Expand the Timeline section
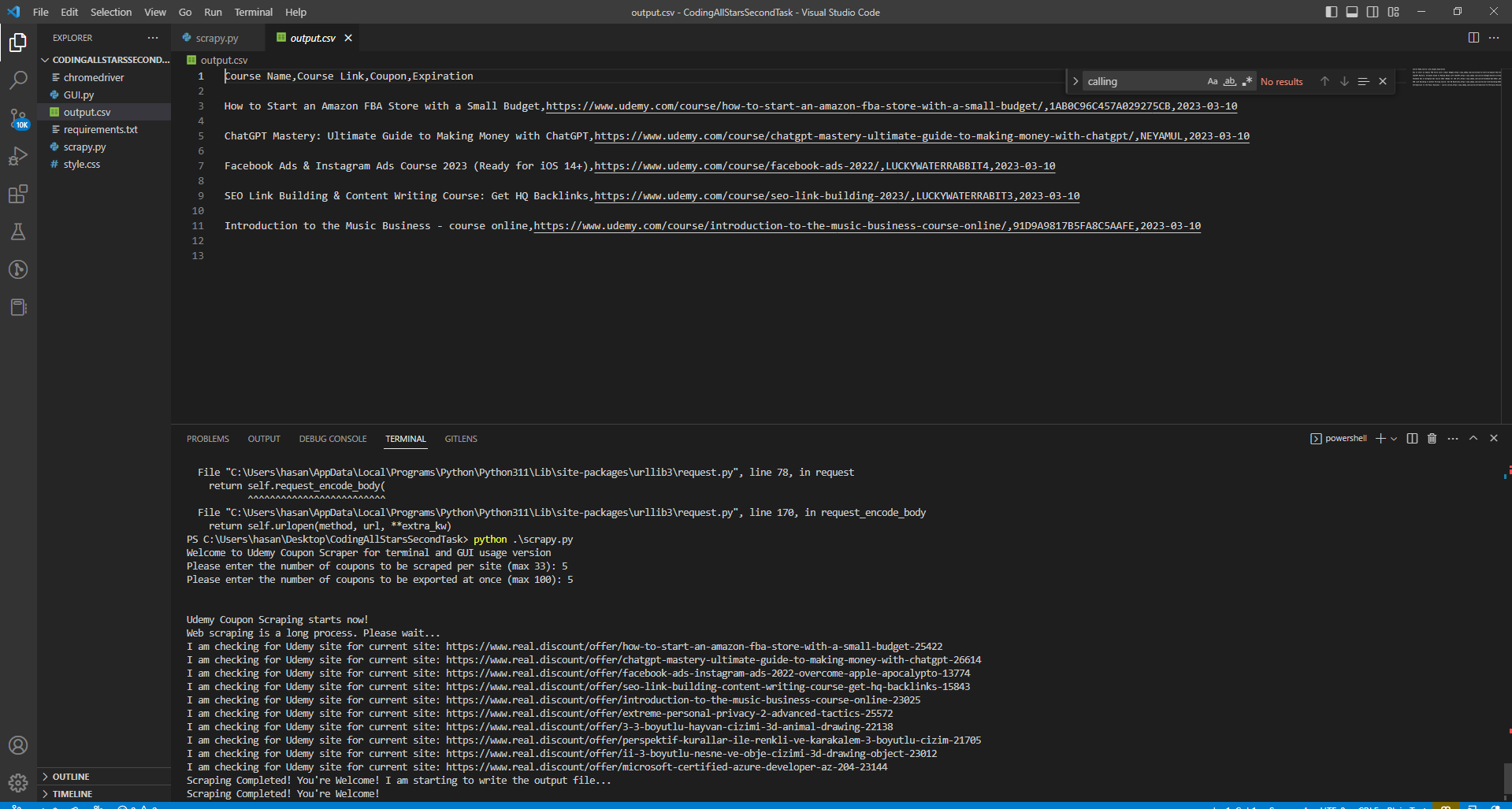Viewport: 1512px width, 809px height. [73, 793]
